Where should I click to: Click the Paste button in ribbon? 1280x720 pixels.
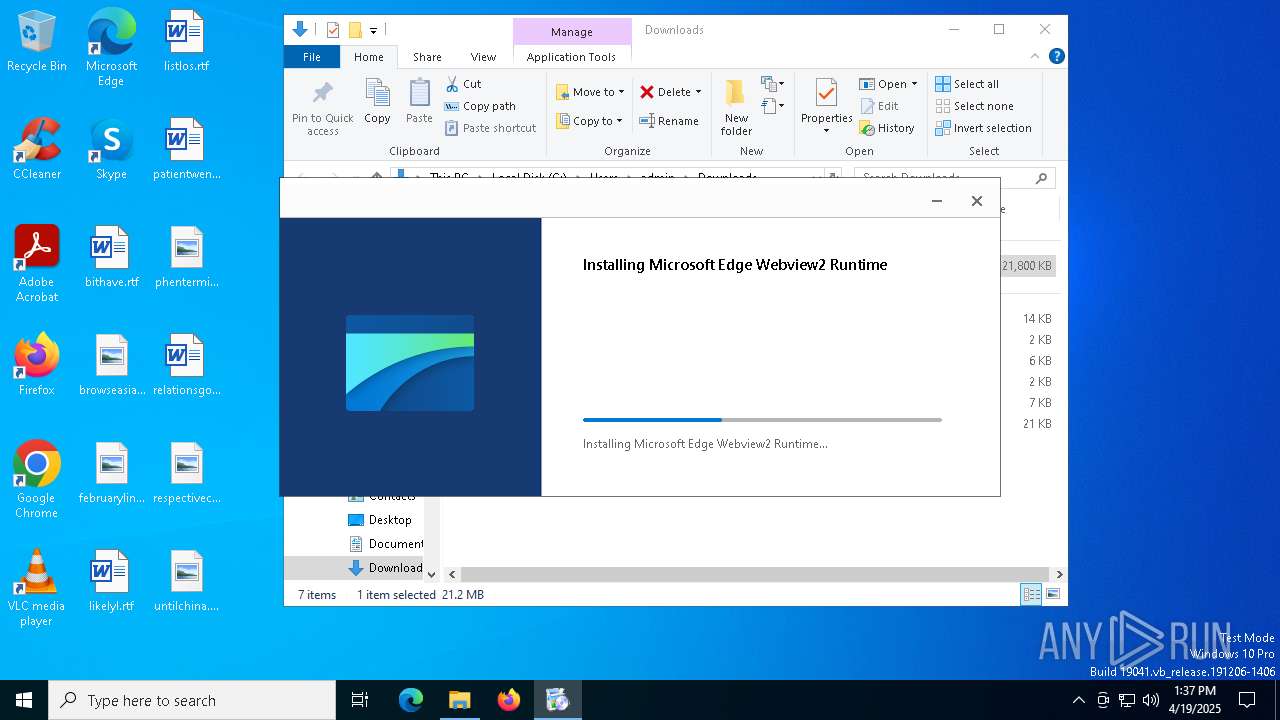[419, 102]
